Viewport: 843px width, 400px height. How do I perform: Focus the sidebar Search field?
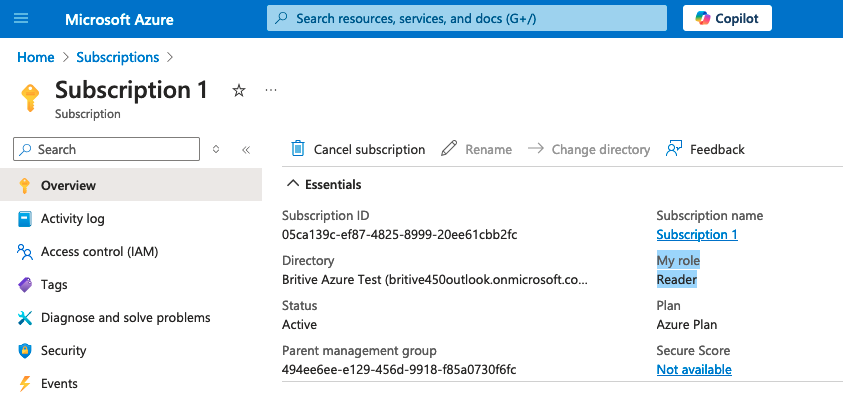point(106,149)
